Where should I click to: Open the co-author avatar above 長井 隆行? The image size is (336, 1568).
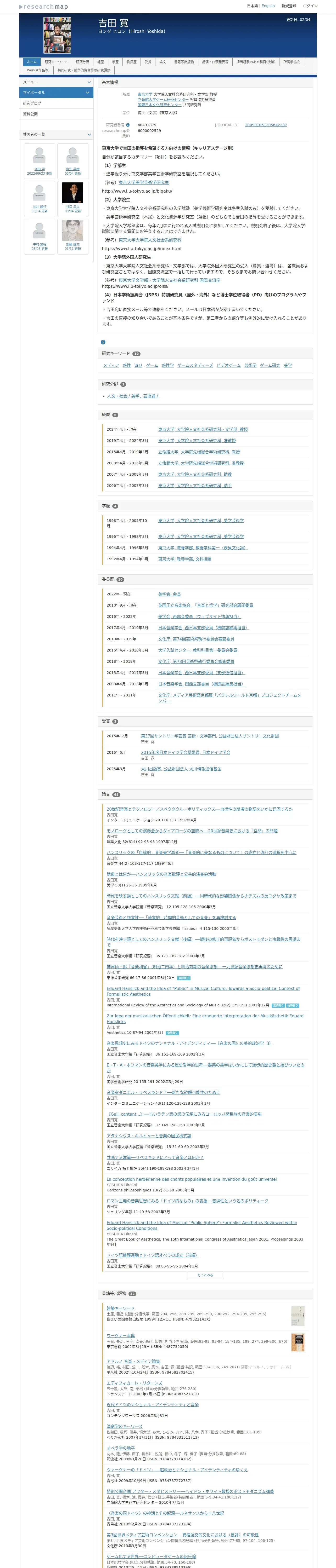click(x=39, y=193)
